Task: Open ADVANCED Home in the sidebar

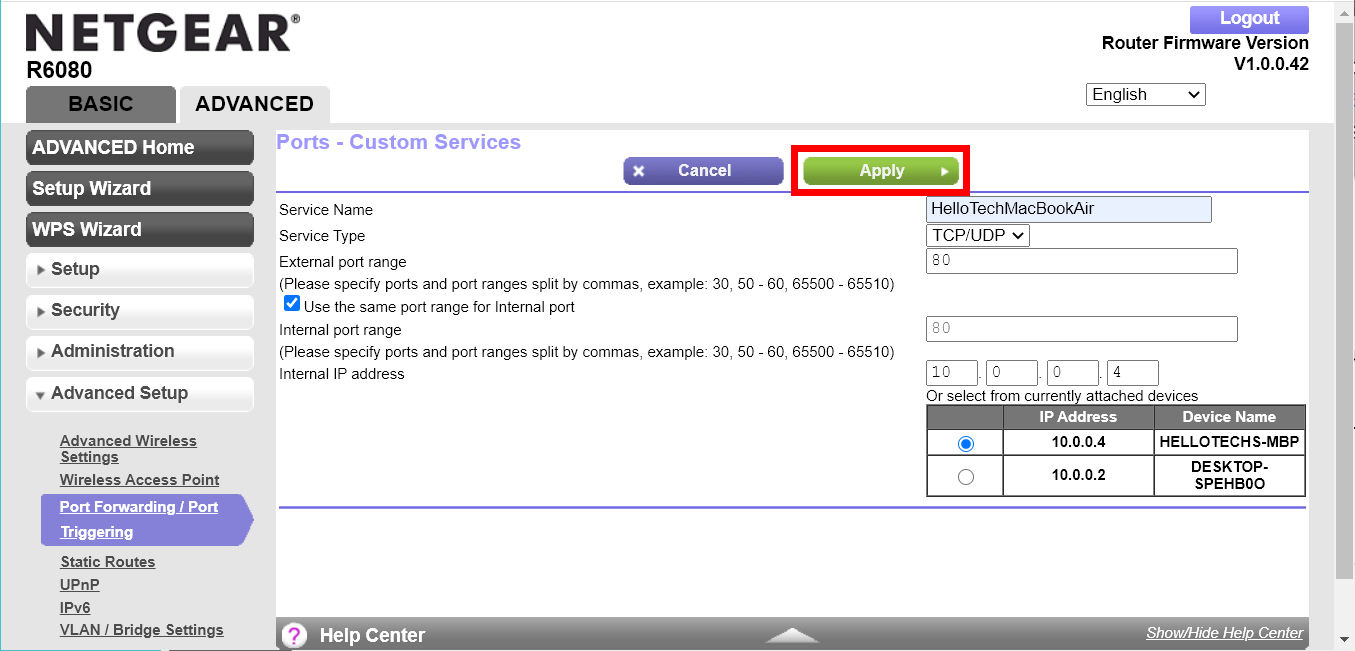Action: (140, 148)
